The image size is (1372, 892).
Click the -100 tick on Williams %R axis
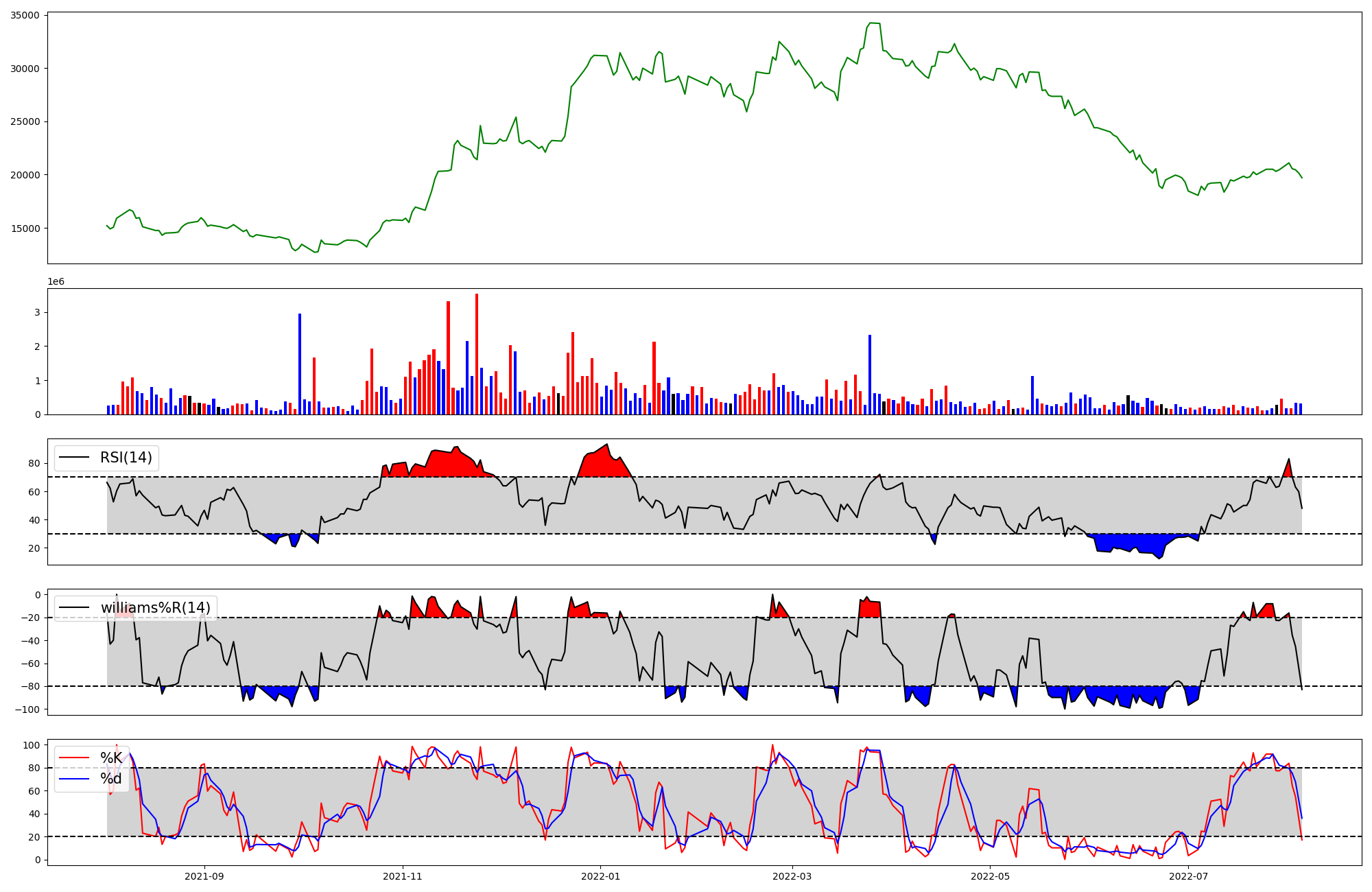tap(27, 709)
